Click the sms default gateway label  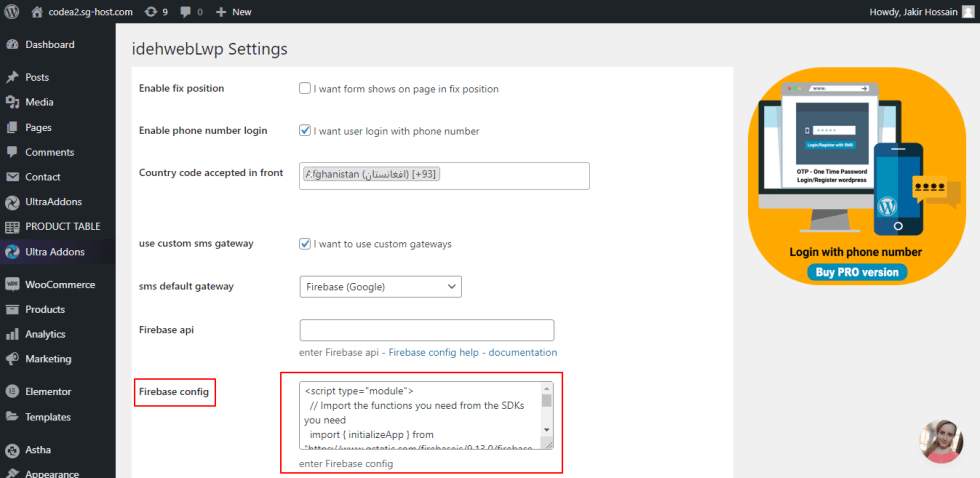(186, 286)
